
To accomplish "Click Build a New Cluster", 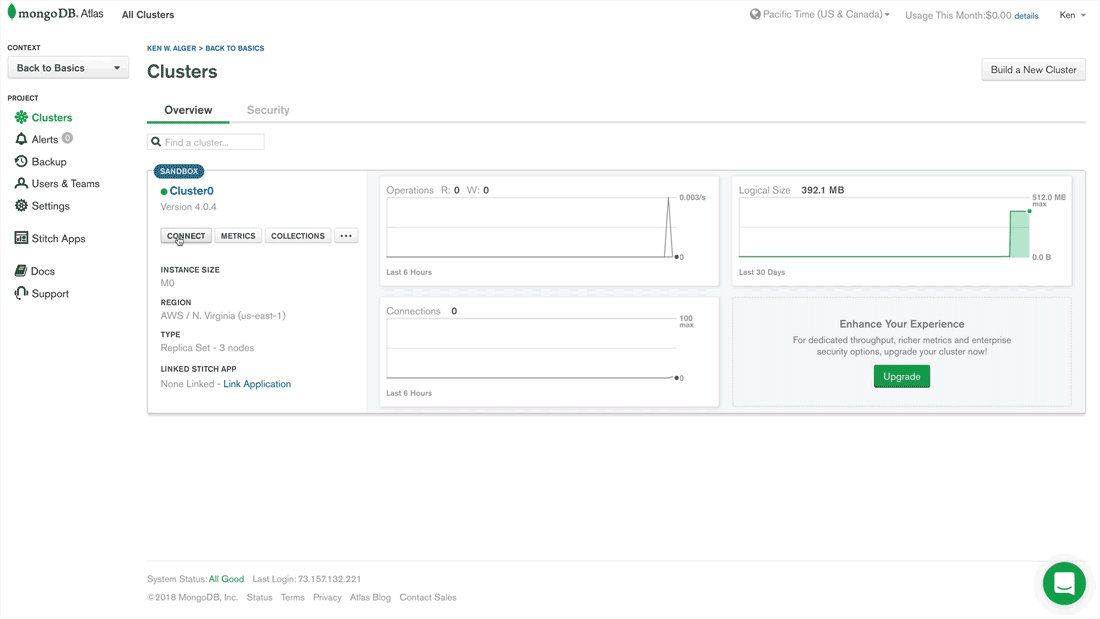I will (1033, 69).
